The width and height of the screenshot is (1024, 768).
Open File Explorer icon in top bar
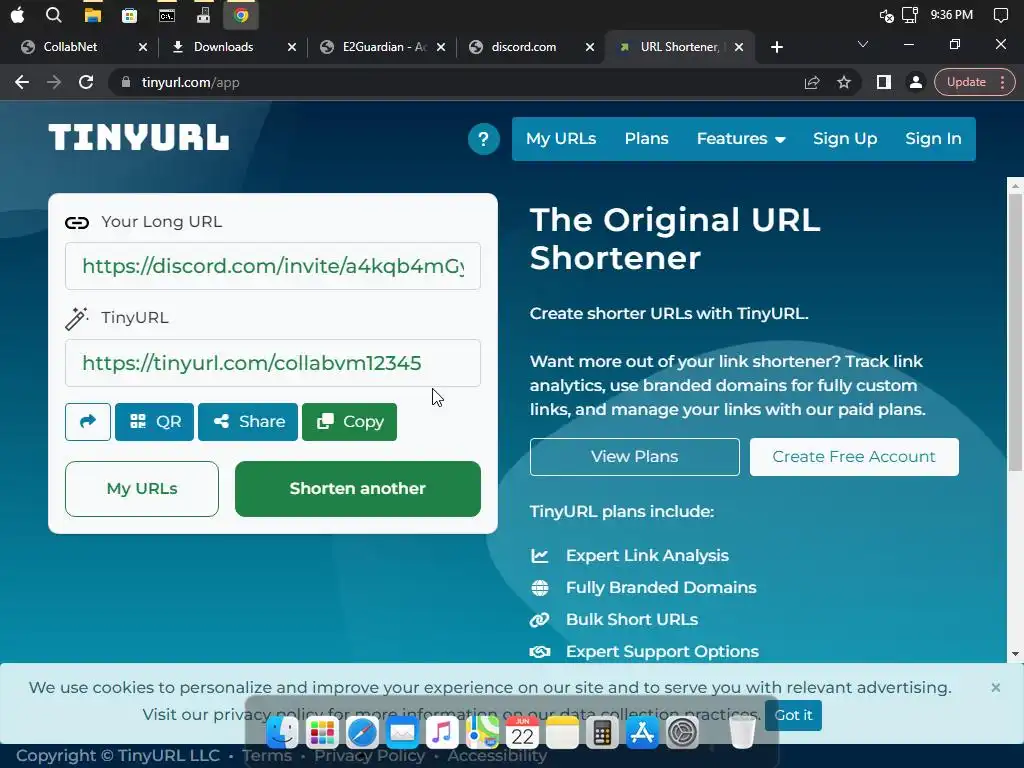point(93,15)
